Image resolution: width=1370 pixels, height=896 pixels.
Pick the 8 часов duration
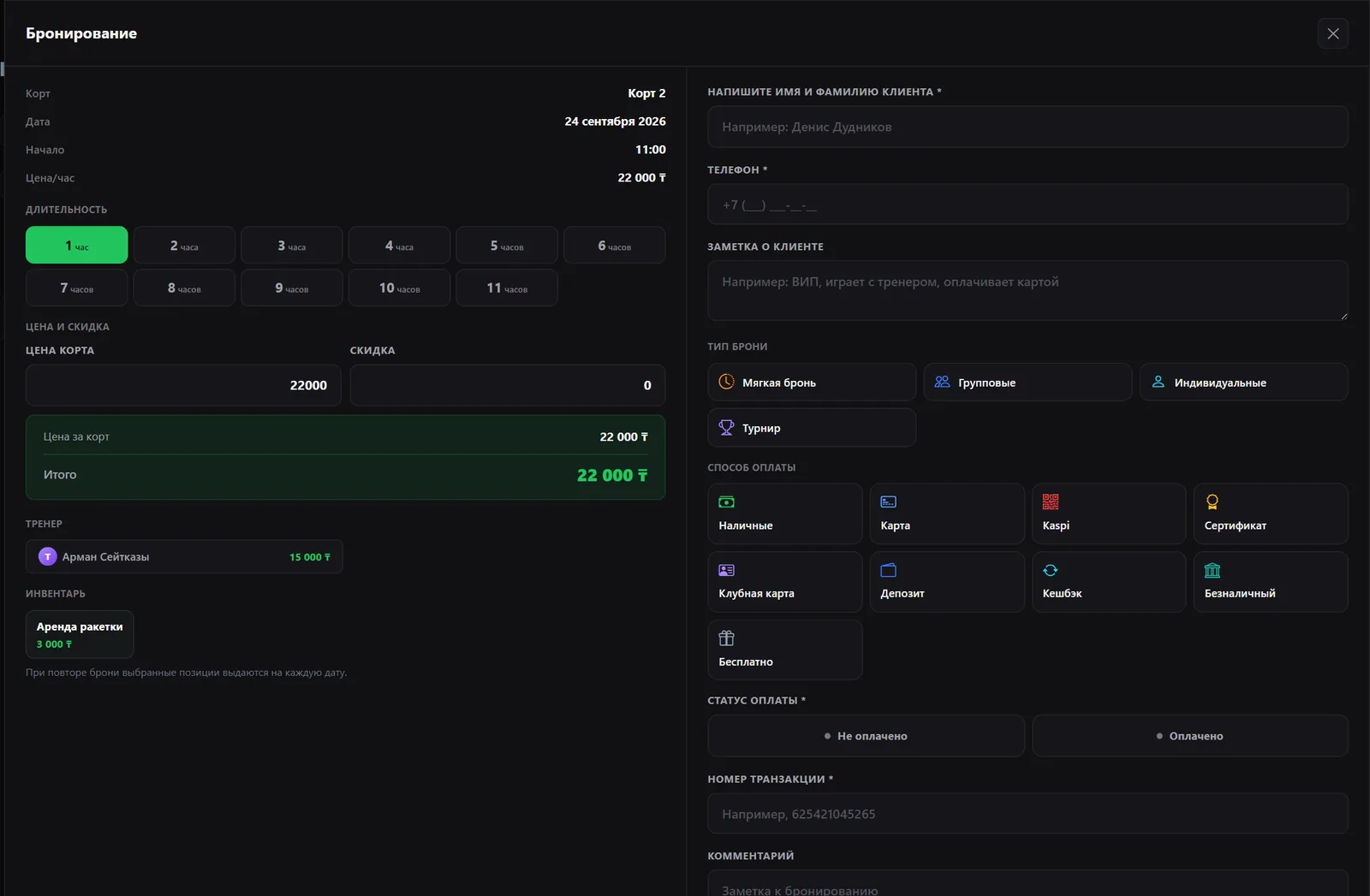pyautogui.click(x=184, y=288)
